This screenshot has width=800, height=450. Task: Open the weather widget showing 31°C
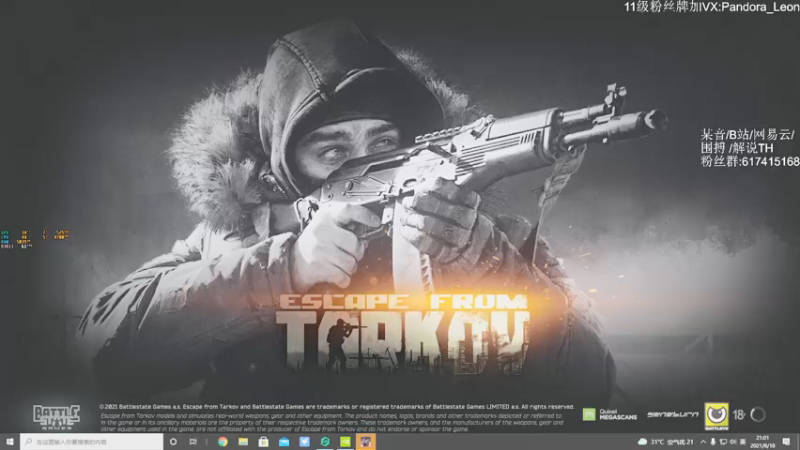coord(666,442)
